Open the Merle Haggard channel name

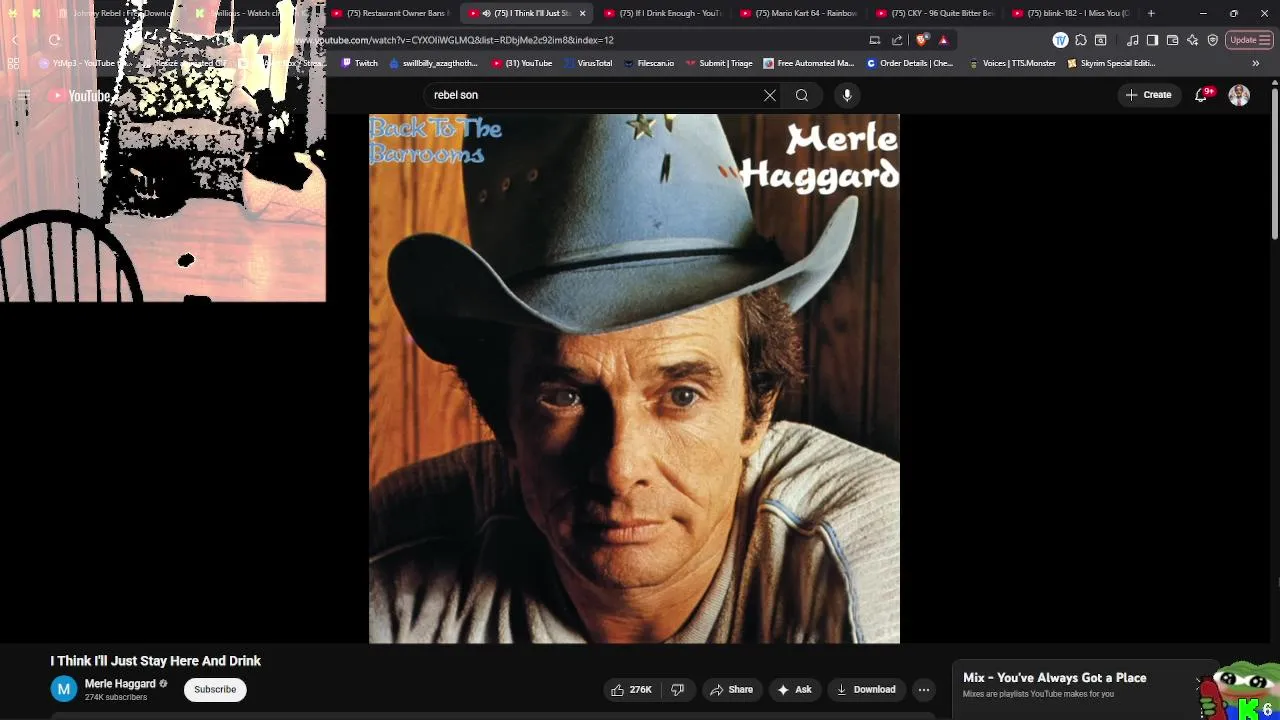click(120, 684)
